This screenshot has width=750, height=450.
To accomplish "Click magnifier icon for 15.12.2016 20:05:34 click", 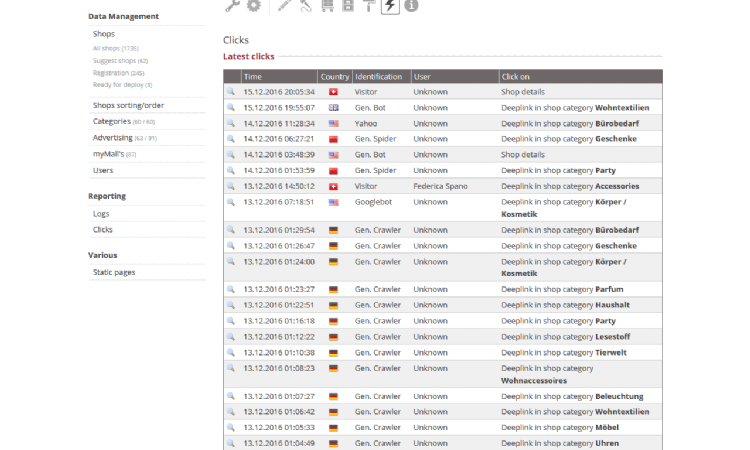I will (231, 91).
